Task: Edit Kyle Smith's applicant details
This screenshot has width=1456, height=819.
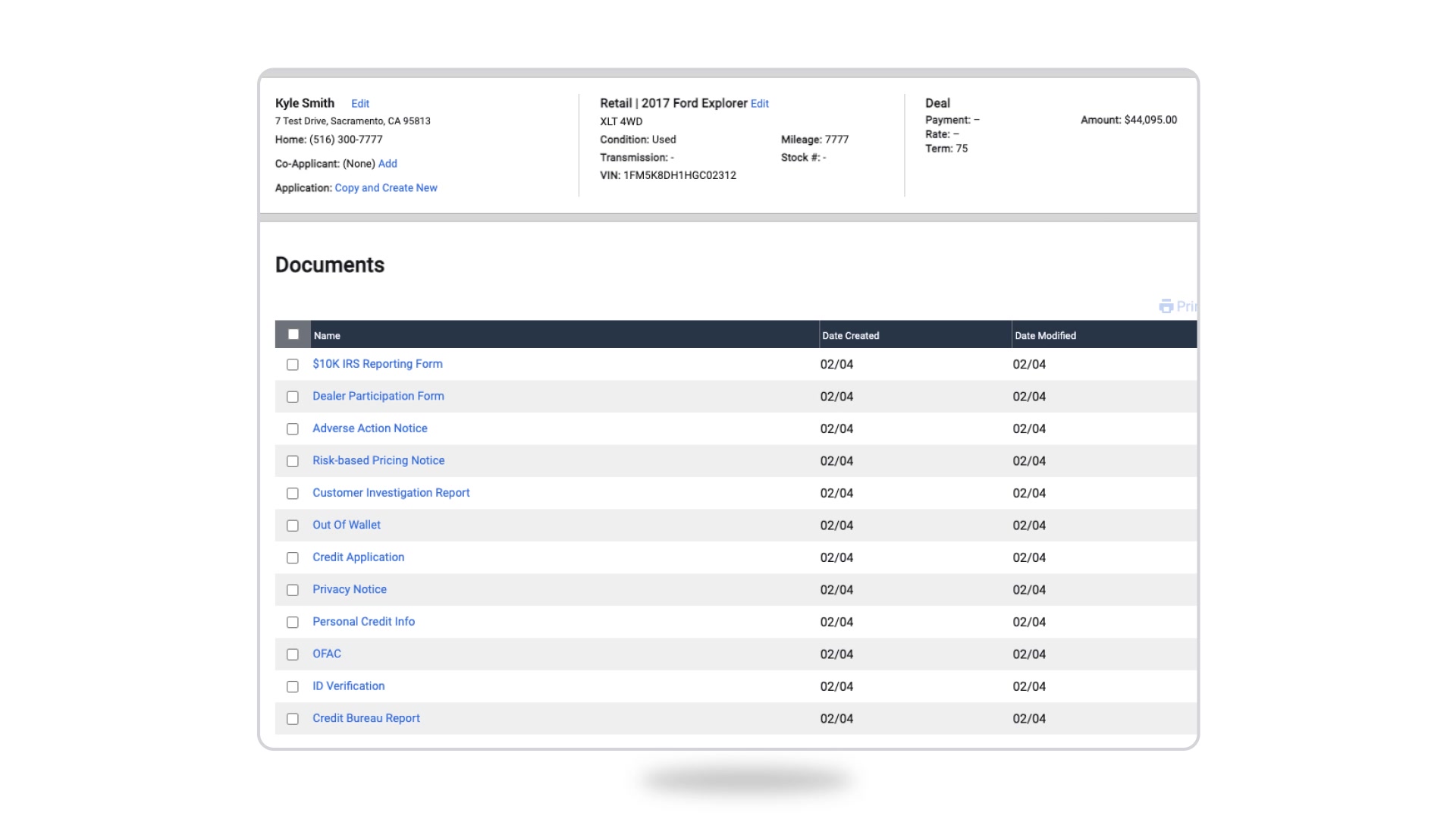Action: (359, 104)
